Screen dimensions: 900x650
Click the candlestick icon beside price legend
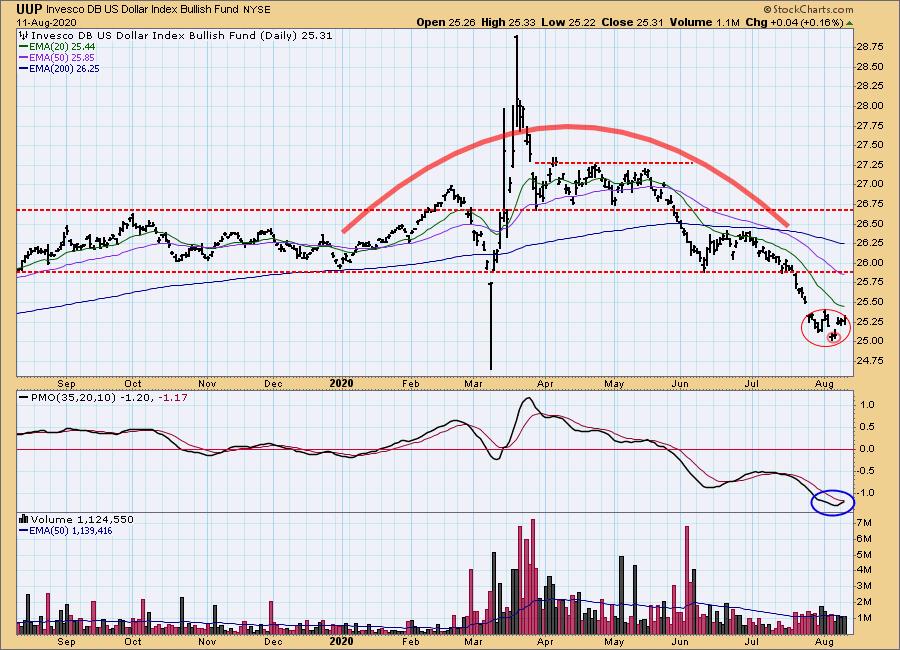click(x=24, y=35)
